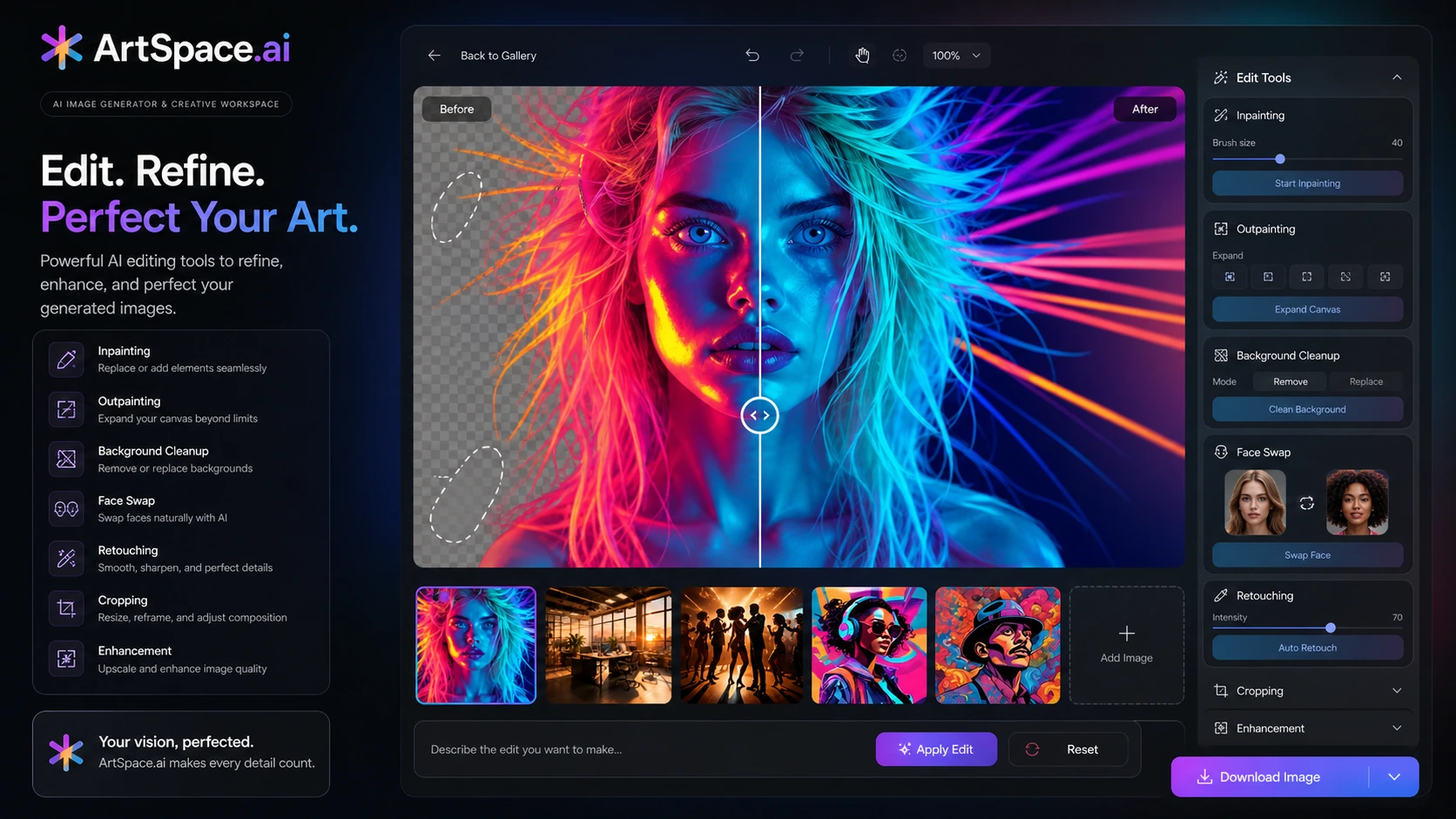Select the man in hat thumbnail

point(998,645)
